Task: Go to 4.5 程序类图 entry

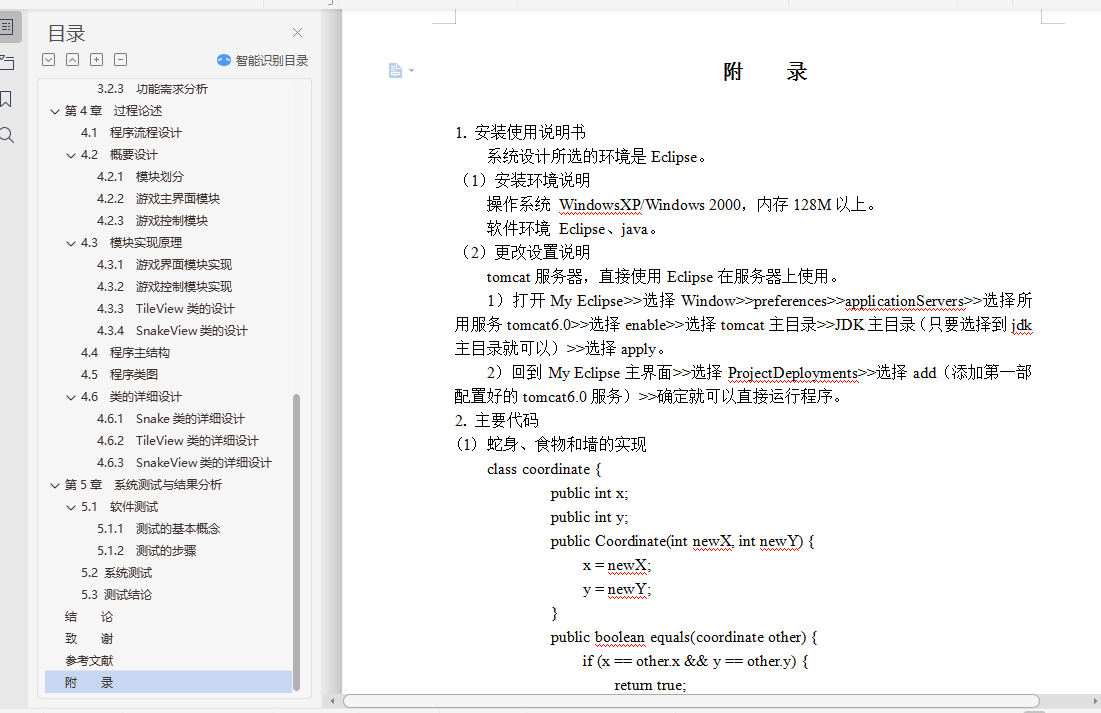Action: (119, 374)
